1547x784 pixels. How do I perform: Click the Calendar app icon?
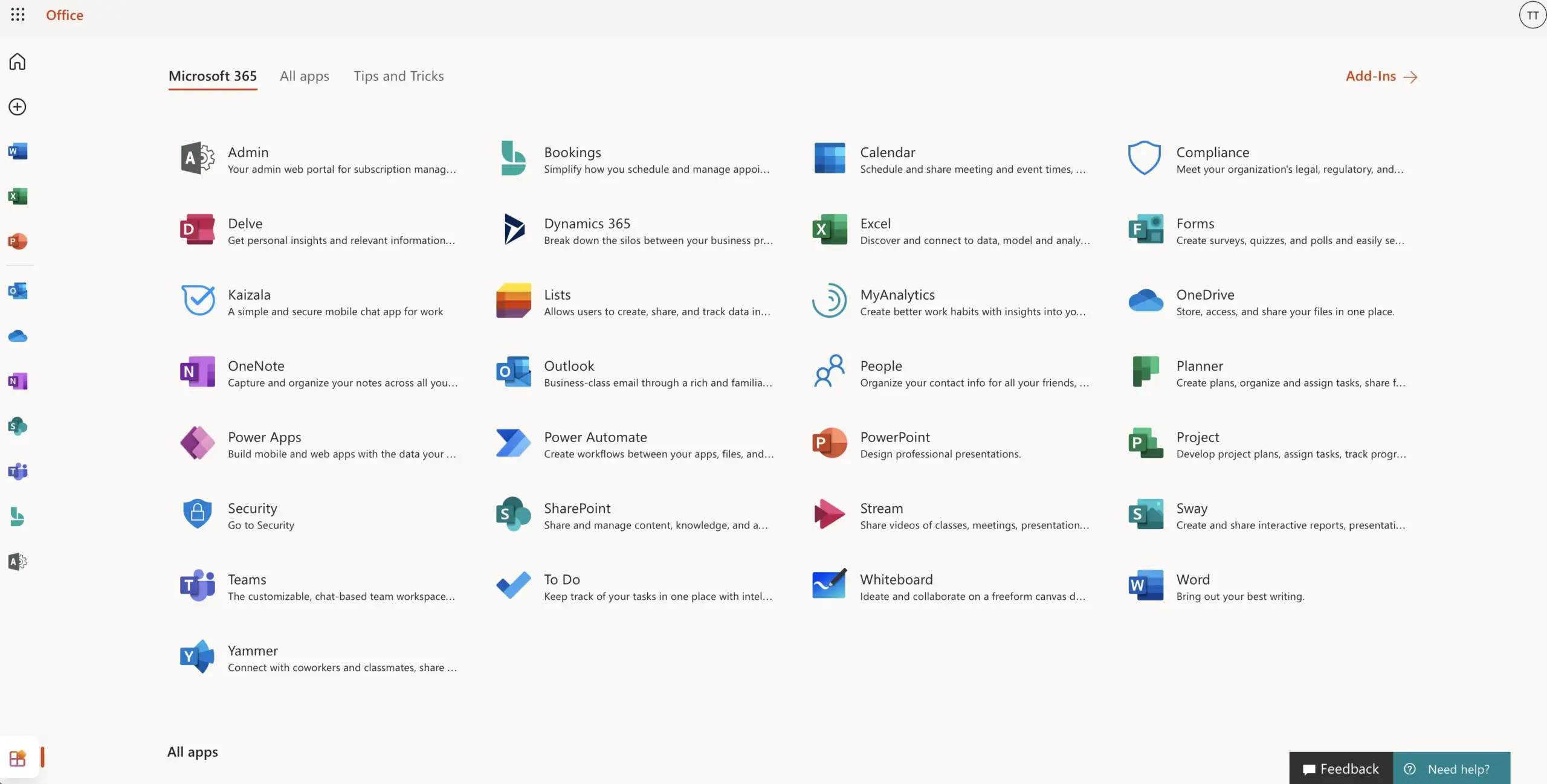coord(830,158)
